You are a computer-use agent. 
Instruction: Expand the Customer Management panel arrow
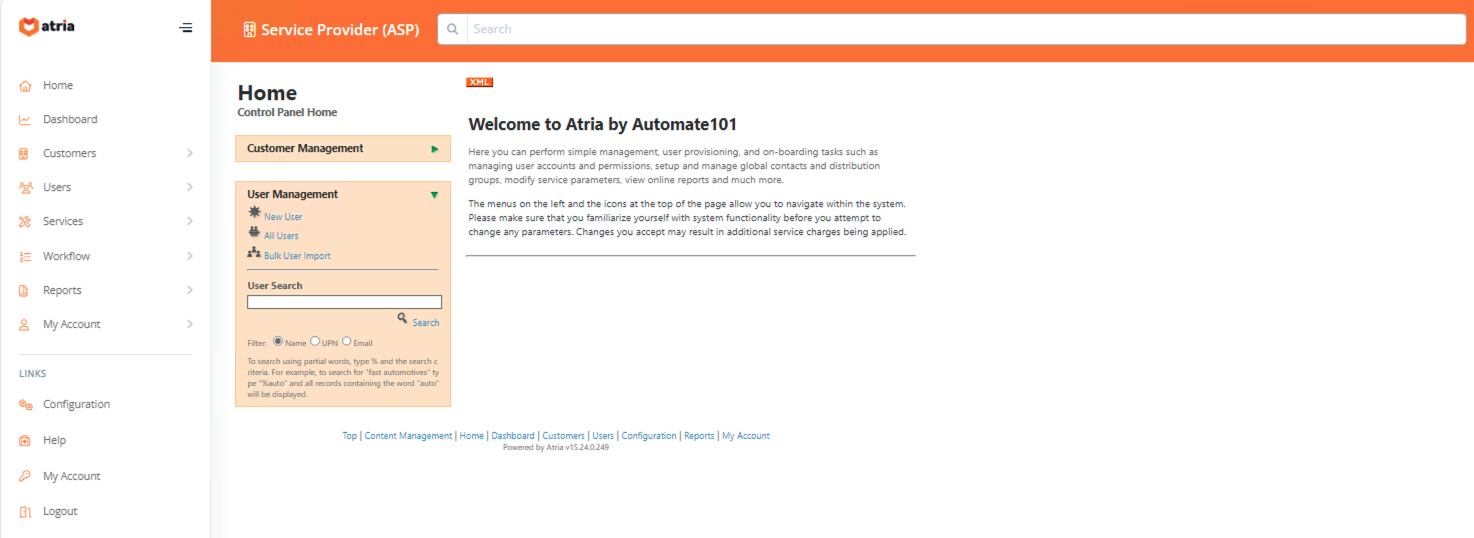(x=435, y=149)
